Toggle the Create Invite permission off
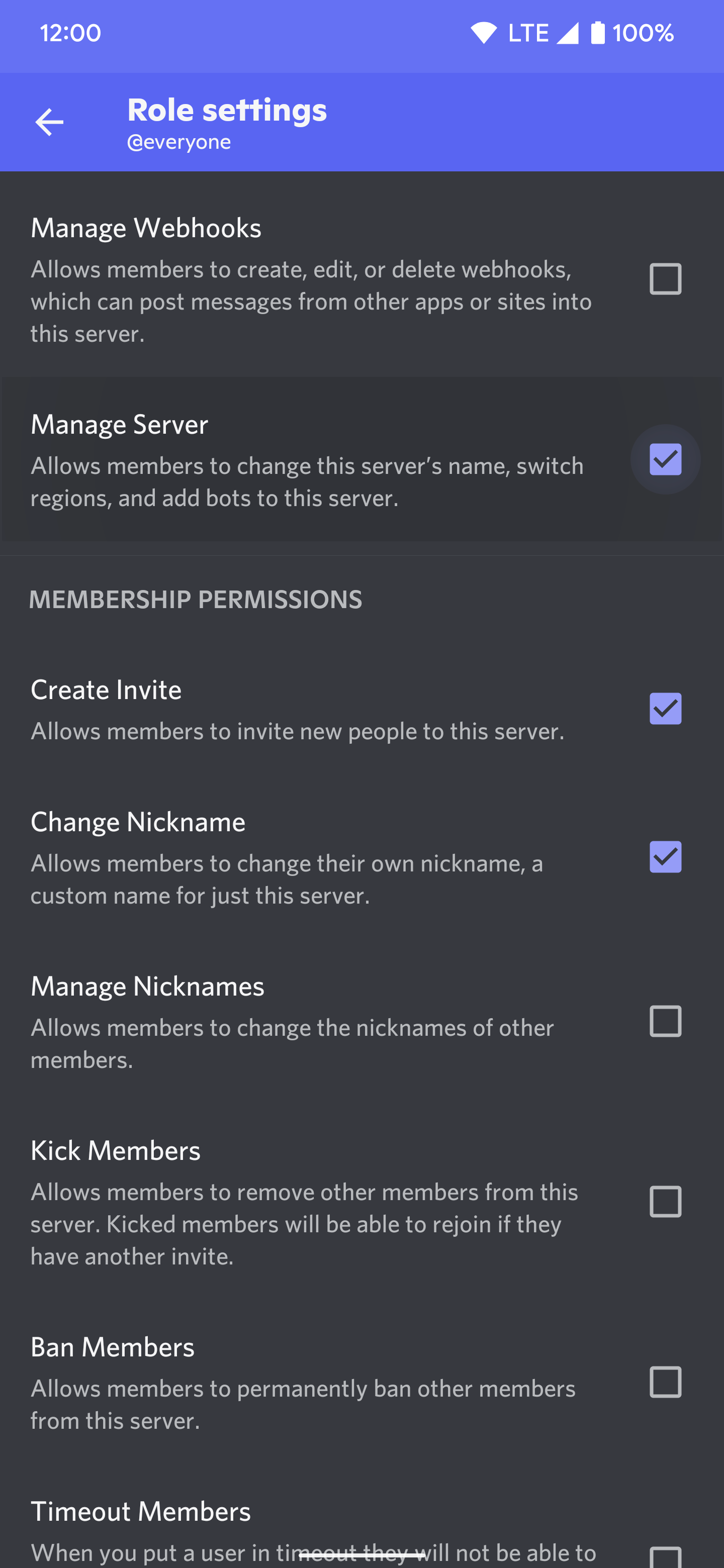Viewport: 724px width, 1568px height. [665, 708]
